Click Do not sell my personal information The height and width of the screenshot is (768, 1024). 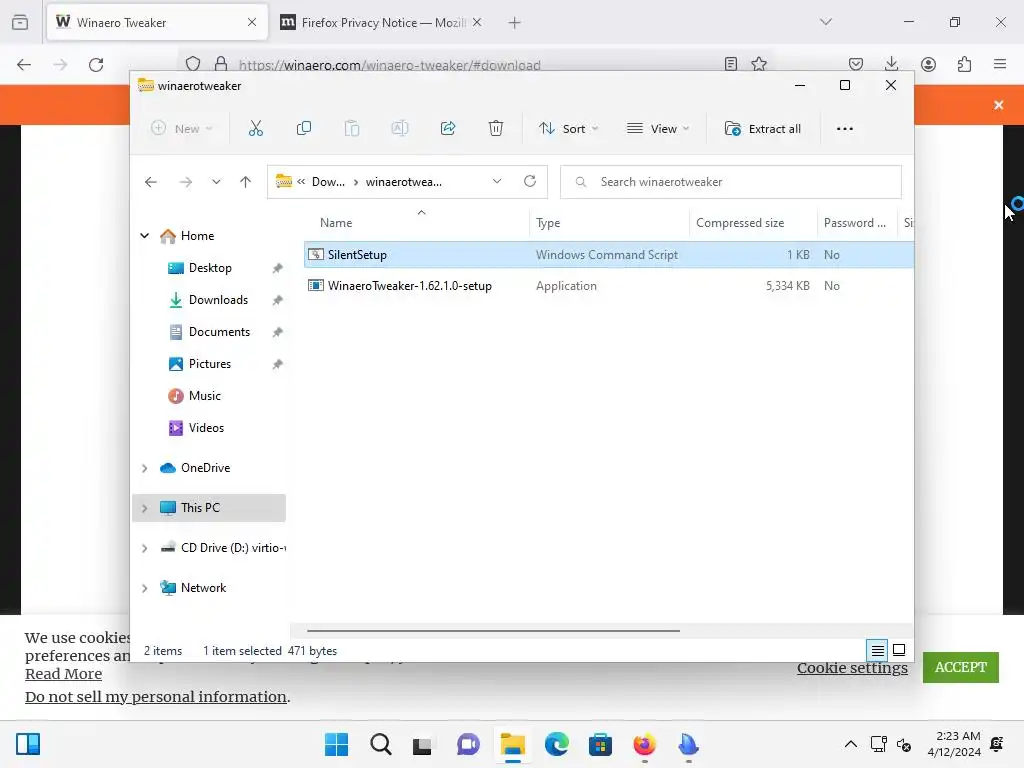coord(156,697)
